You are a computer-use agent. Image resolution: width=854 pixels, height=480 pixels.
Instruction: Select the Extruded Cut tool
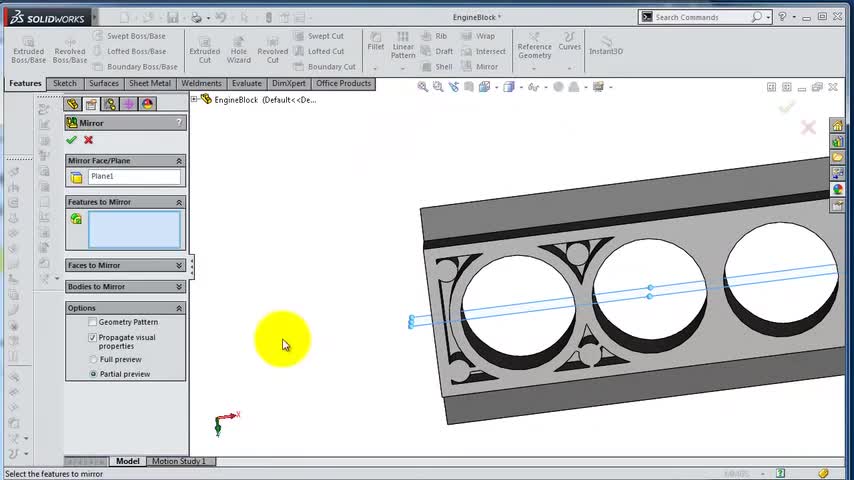(205, 50)
